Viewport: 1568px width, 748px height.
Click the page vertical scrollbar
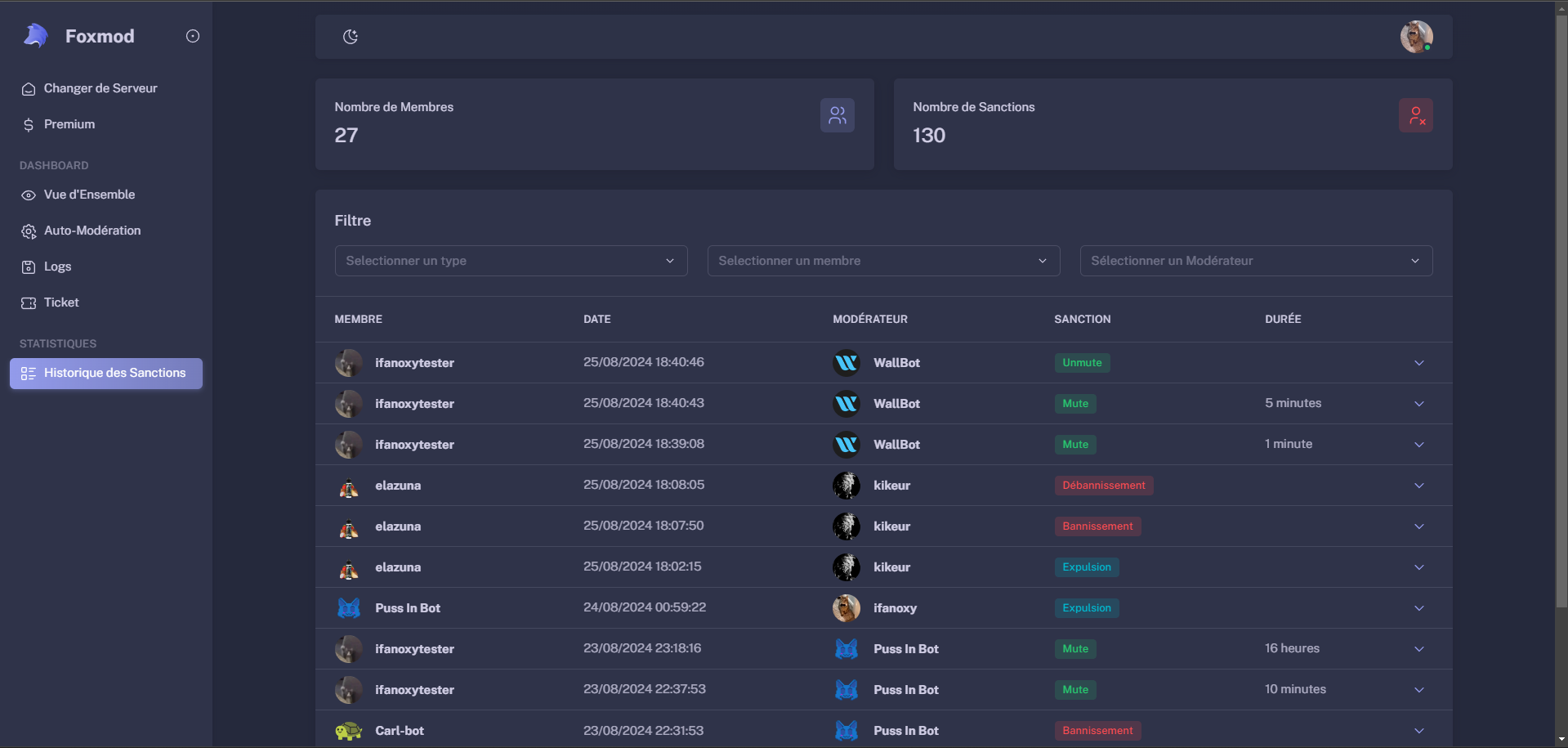click(x=1561, y=311)
